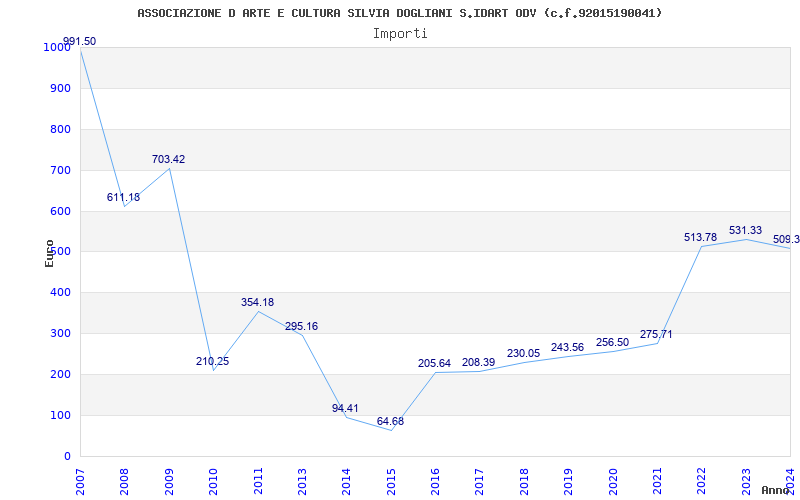Screen dimensions: 800x500
Task: Click the 100 y-axis tick label
Action: pyautogui.click(x=60, y=415)
